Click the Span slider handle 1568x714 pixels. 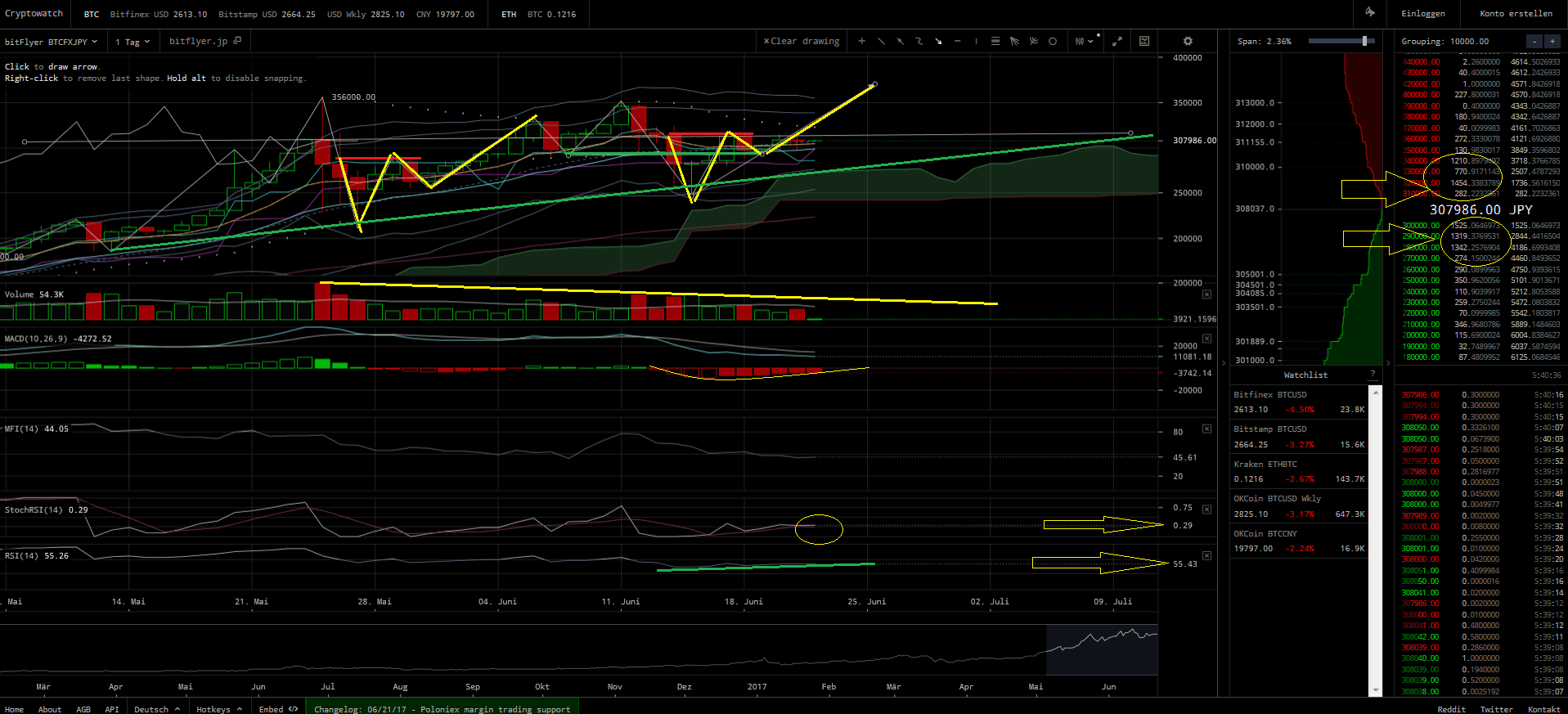click(1364, 41)
